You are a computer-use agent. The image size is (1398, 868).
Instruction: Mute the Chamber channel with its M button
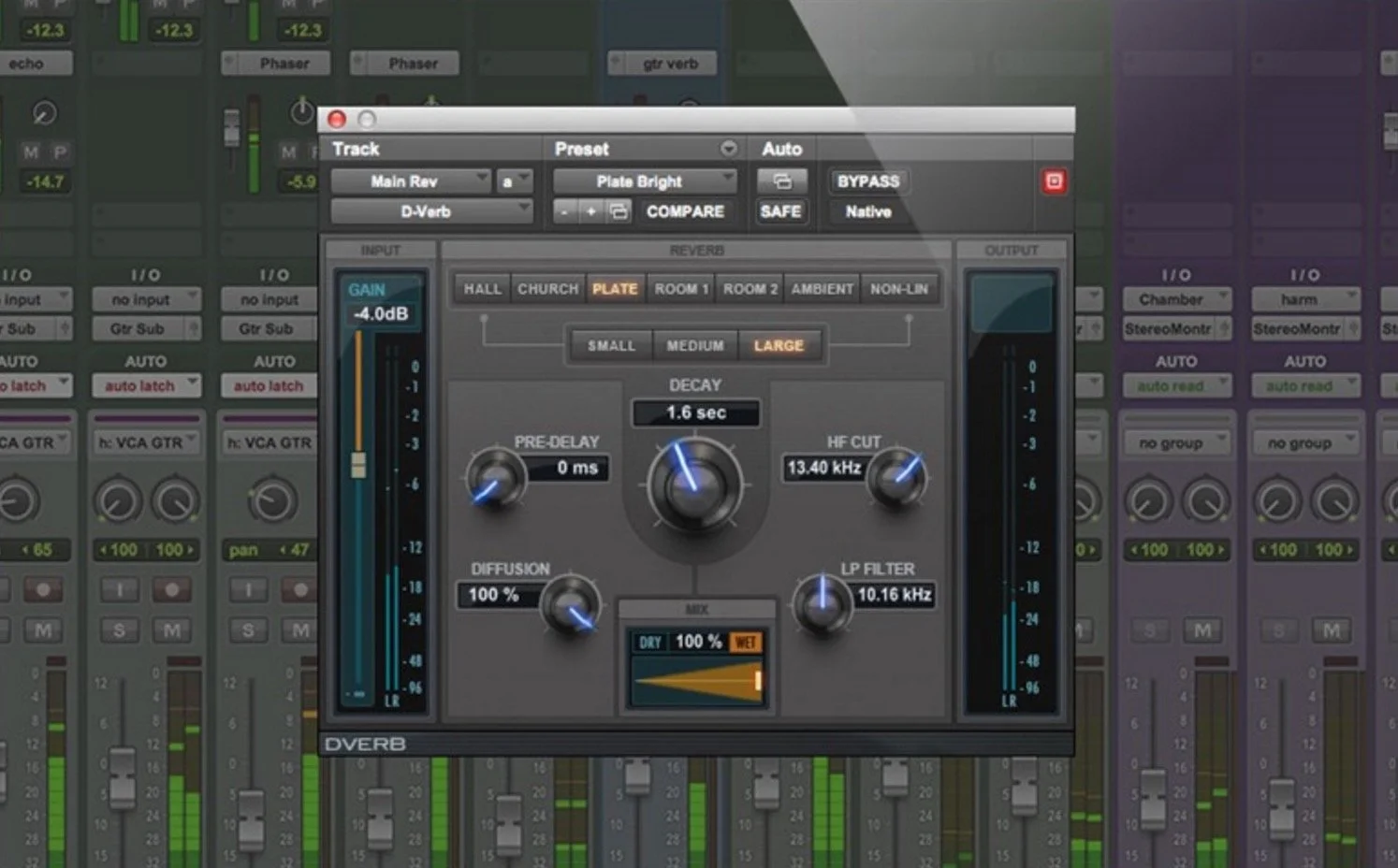(1202, 631)
